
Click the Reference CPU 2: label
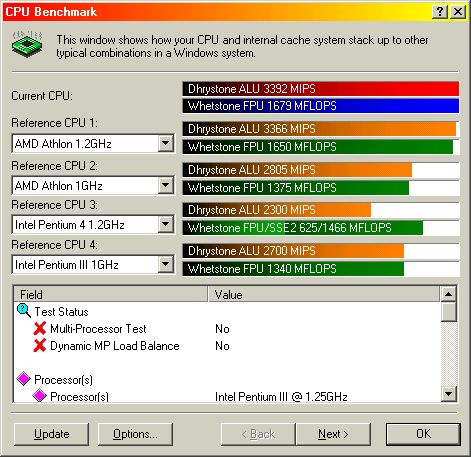[54, 166]
